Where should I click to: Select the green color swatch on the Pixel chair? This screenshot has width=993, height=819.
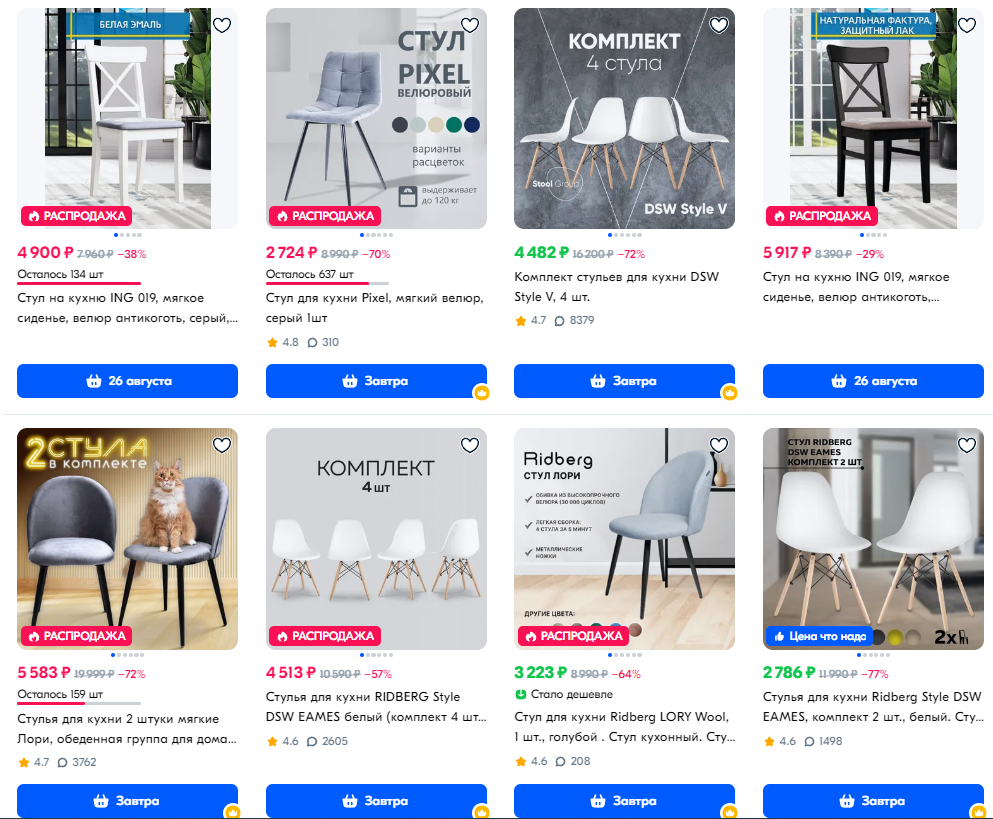coord(453,125)
